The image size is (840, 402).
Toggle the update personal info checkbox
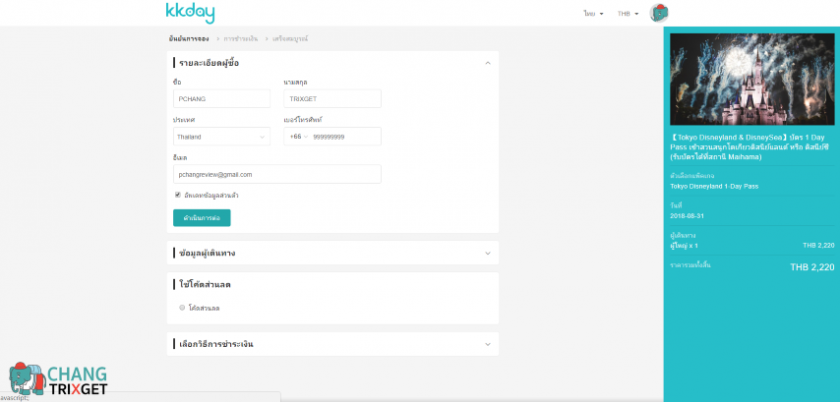click(178, 195)
